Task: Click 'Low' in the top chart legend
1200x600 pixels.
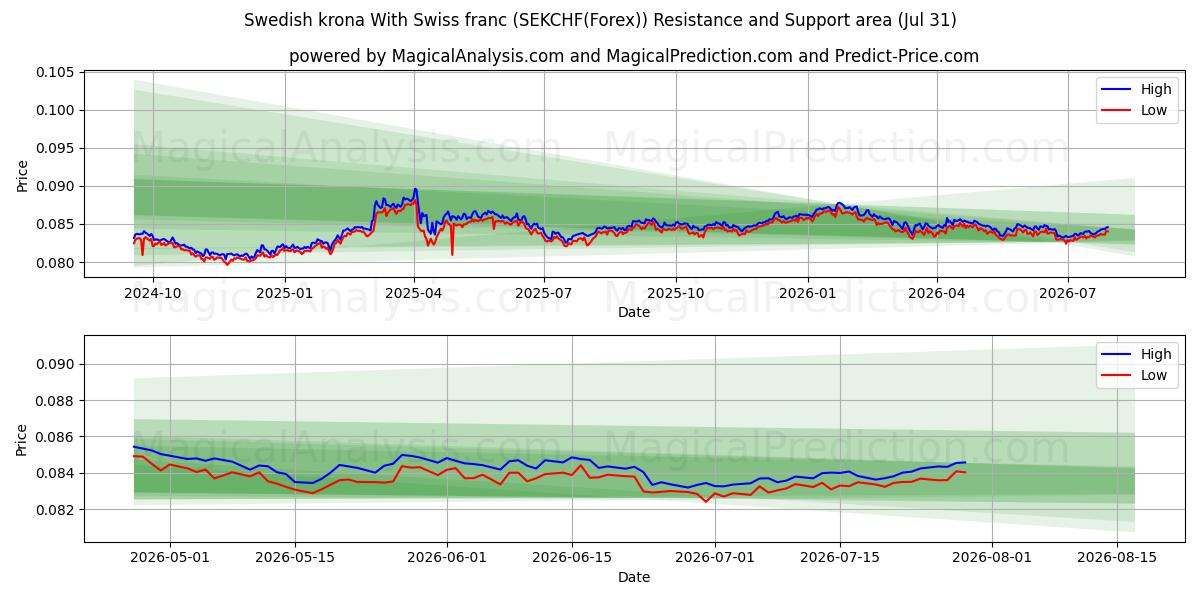Action: tap(1154, 110)
